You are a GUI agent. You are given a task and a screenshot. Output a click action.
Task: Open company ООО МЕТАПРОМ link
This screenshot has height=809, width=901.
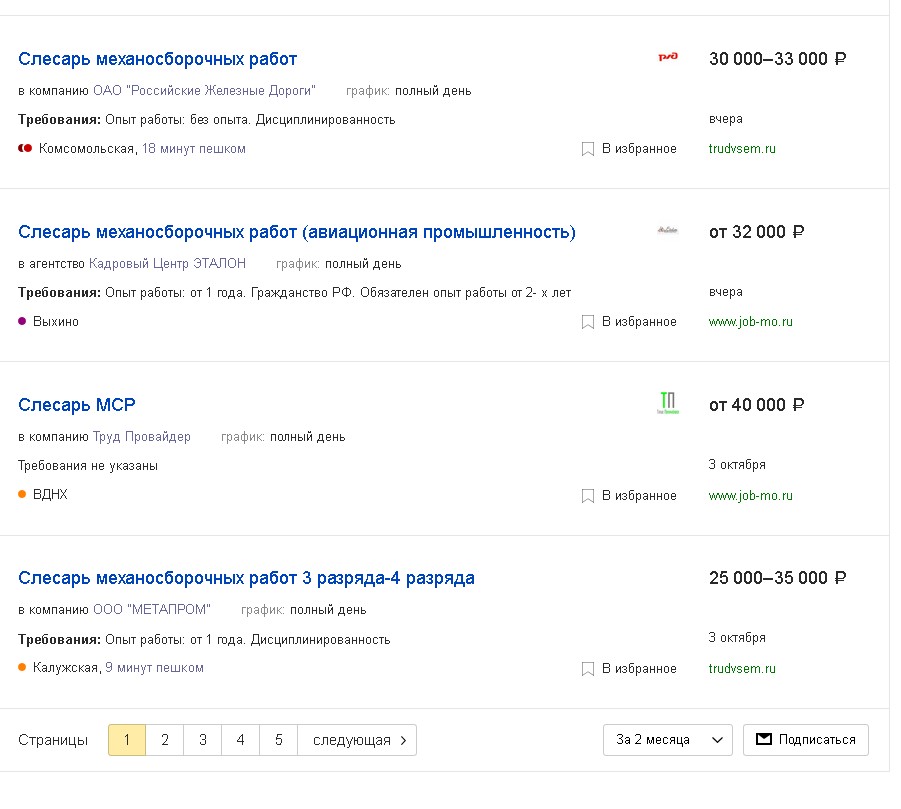[152, 610]
